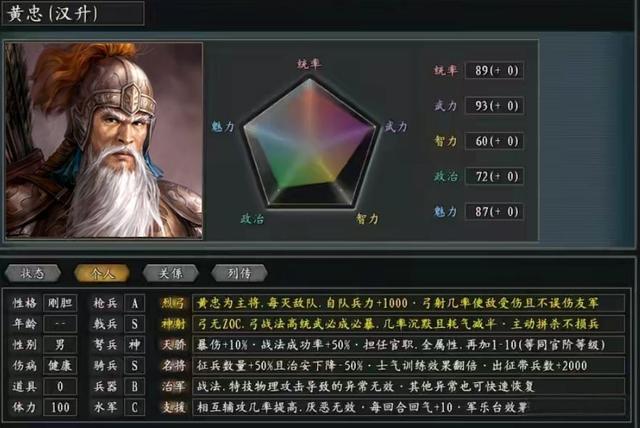Select the 统率 value box showing 89
This screenshot has width=640, height=428.
pos(494,71)
